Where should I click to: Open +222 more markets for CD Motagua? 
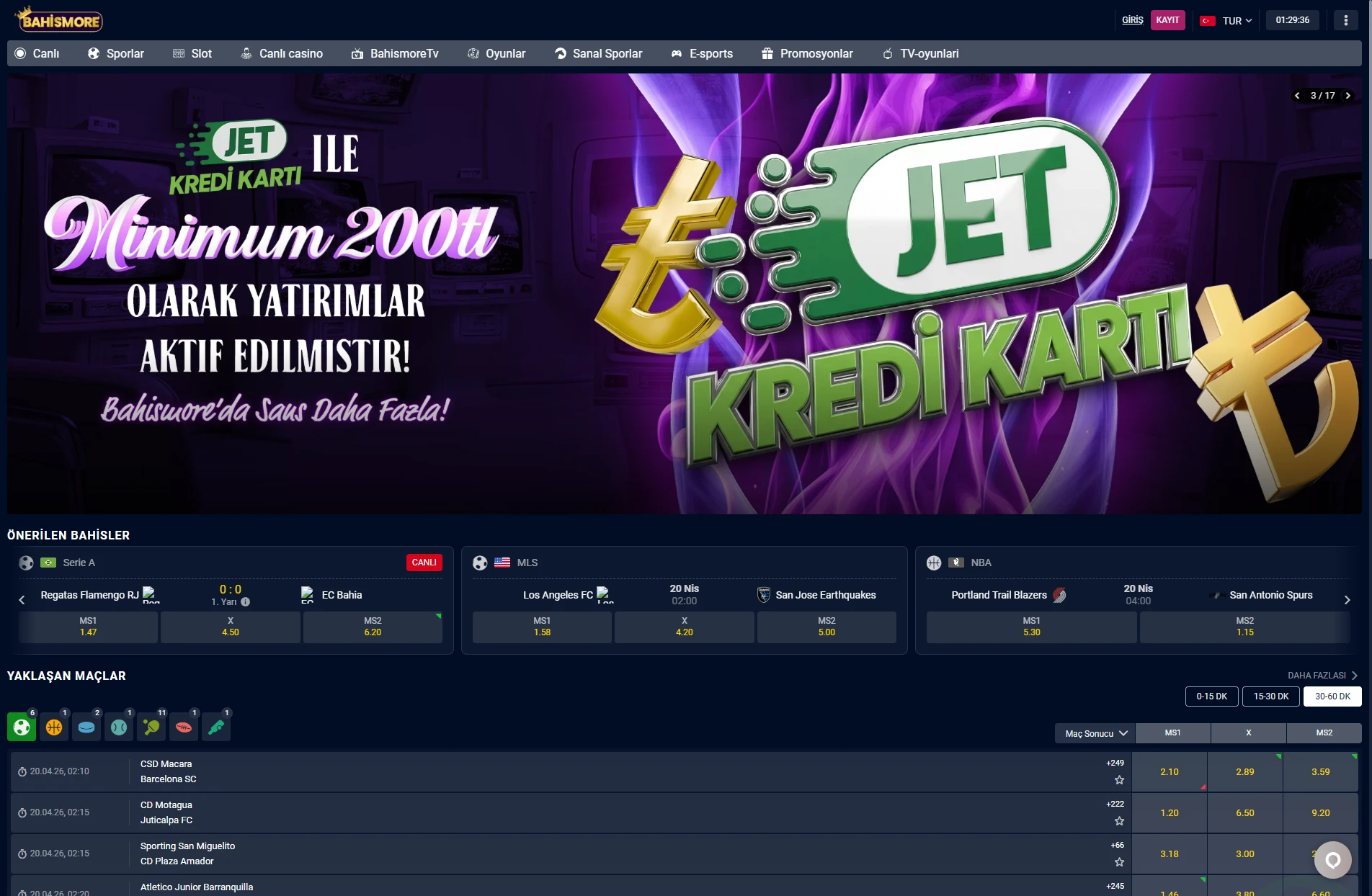[x=1115, y=804]
